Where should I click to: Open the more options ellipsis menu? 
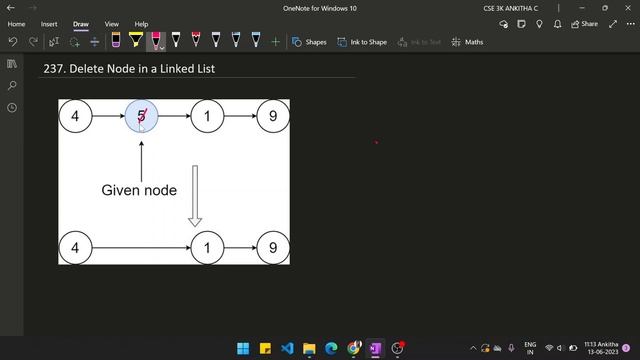coord(631,24)
